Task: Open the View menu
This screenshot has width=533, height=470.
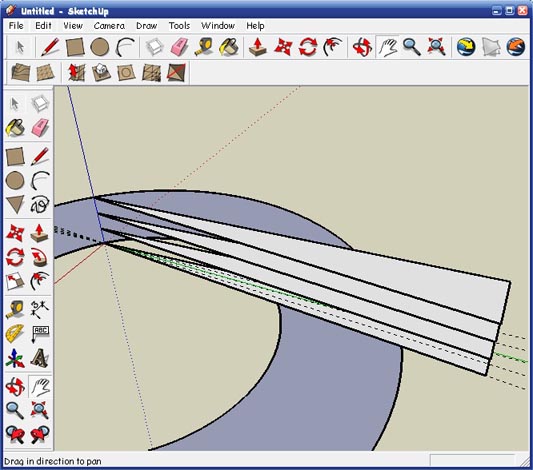Action: pyautogui.click(x=73, y=26)
